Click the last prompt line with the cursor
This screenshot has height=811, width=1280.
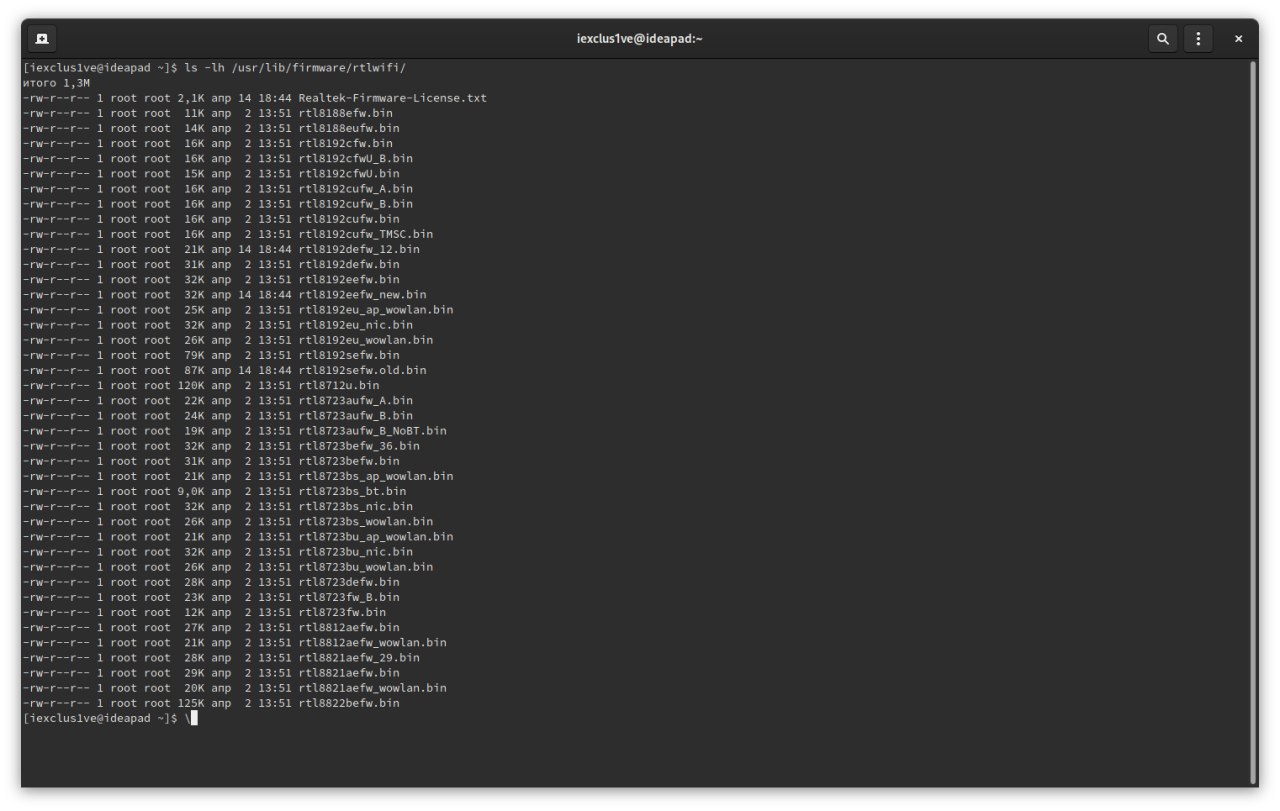(110, 718)
